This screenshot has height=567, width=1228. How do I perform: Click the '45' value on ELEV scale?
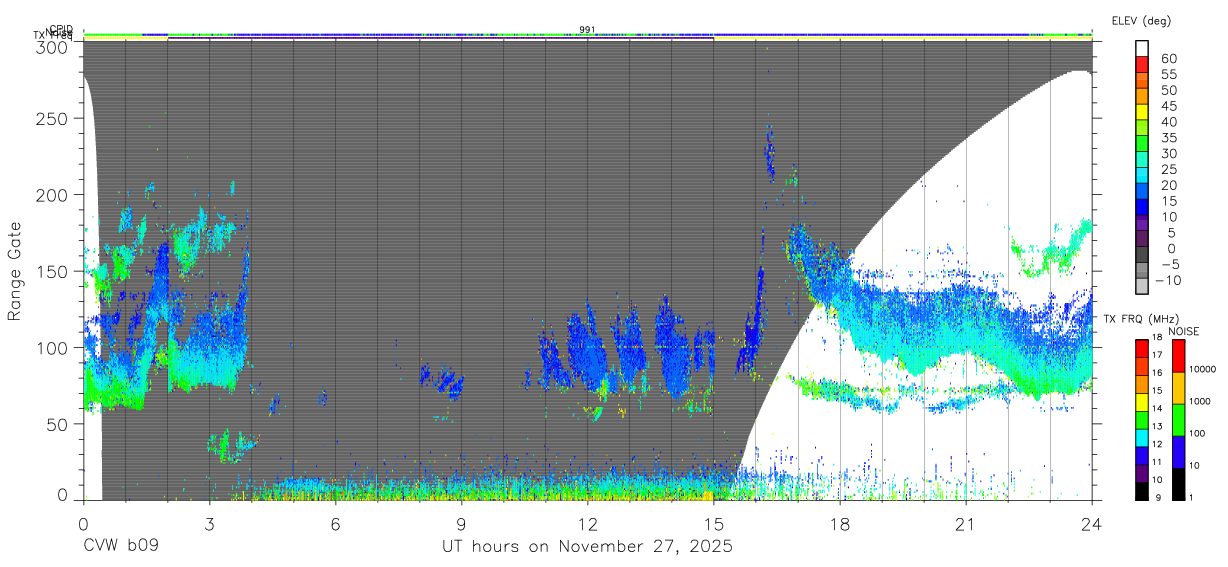click(1168, 106)
